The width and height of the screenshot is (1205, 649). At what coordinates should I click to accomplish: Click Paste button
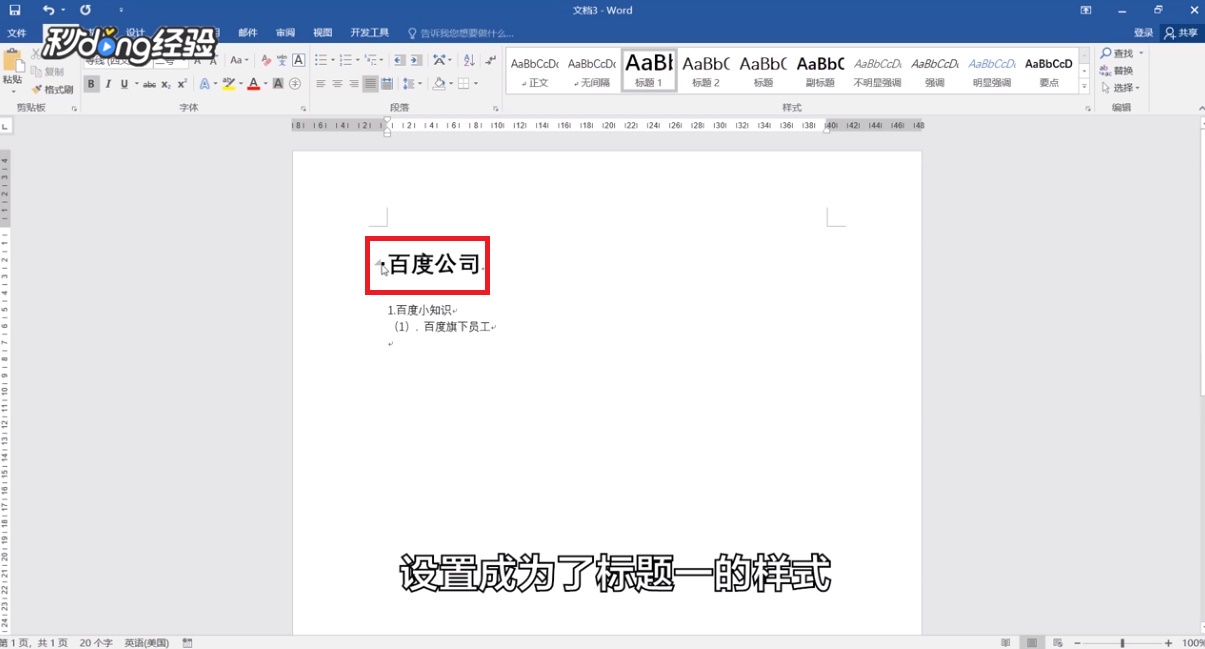click(12, 70)
